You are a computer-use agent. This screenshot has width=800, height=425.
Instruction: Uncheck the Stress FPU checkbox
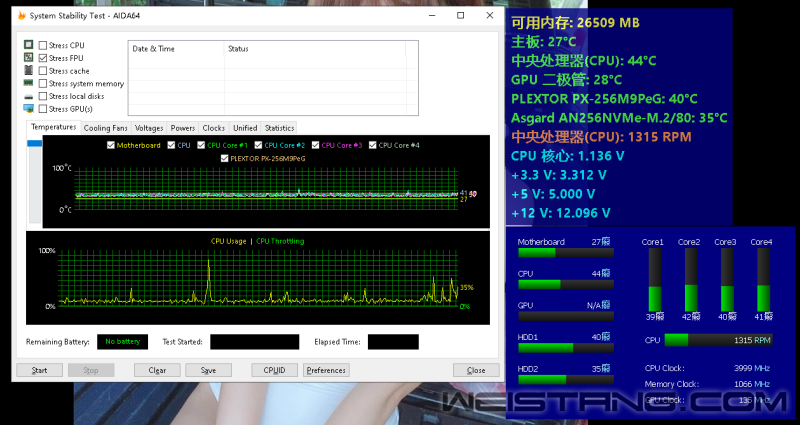pyautogui.click(x=43, y=58)
